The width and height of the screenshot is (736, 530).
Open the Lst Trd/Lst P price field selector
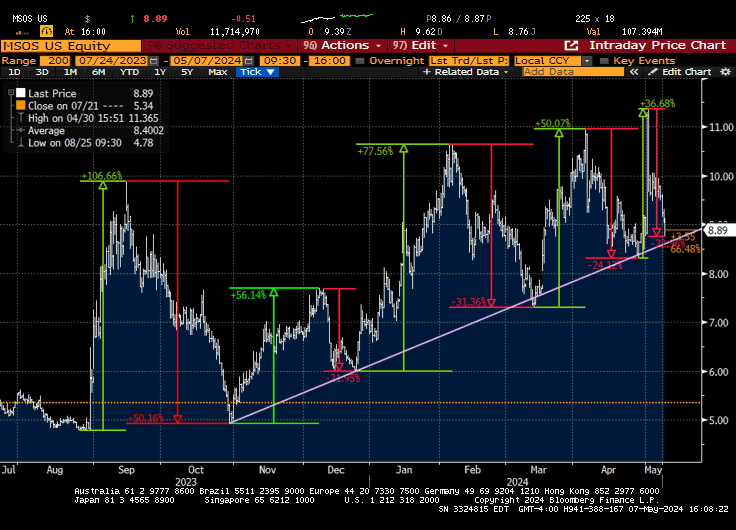[x=468, y=61]
